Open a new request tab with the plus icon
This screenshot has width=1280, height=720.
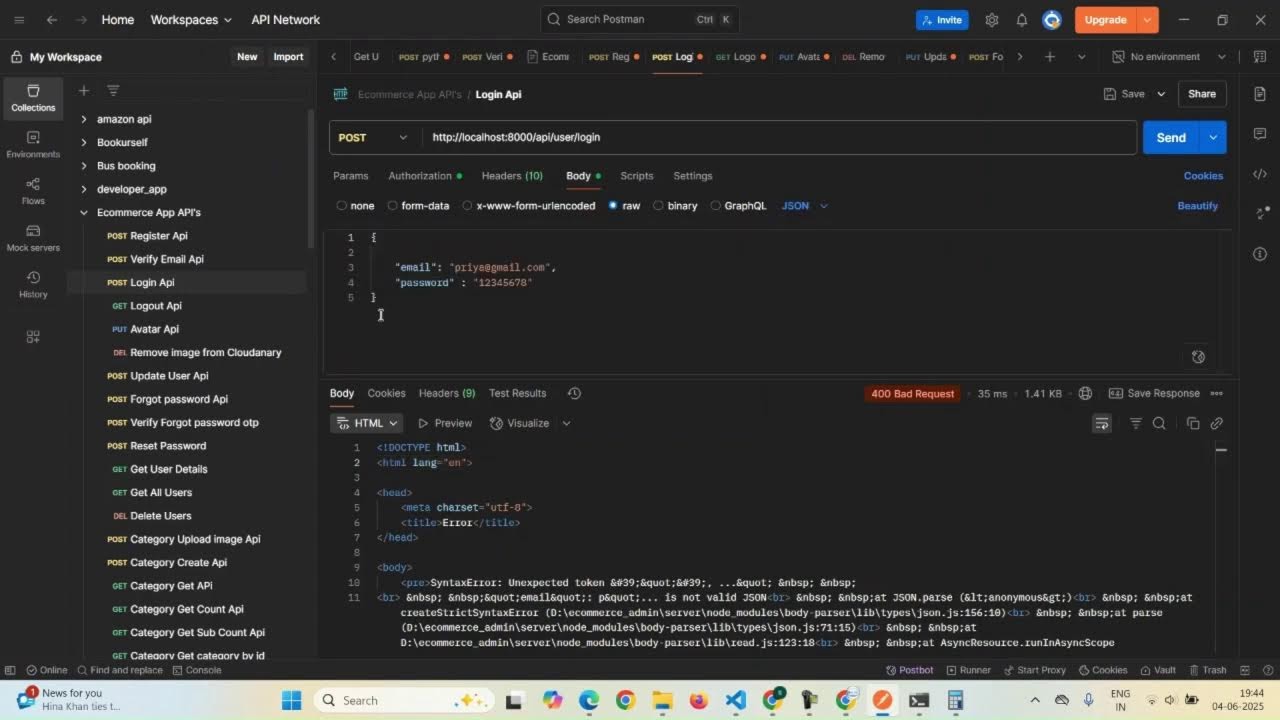1049,57
